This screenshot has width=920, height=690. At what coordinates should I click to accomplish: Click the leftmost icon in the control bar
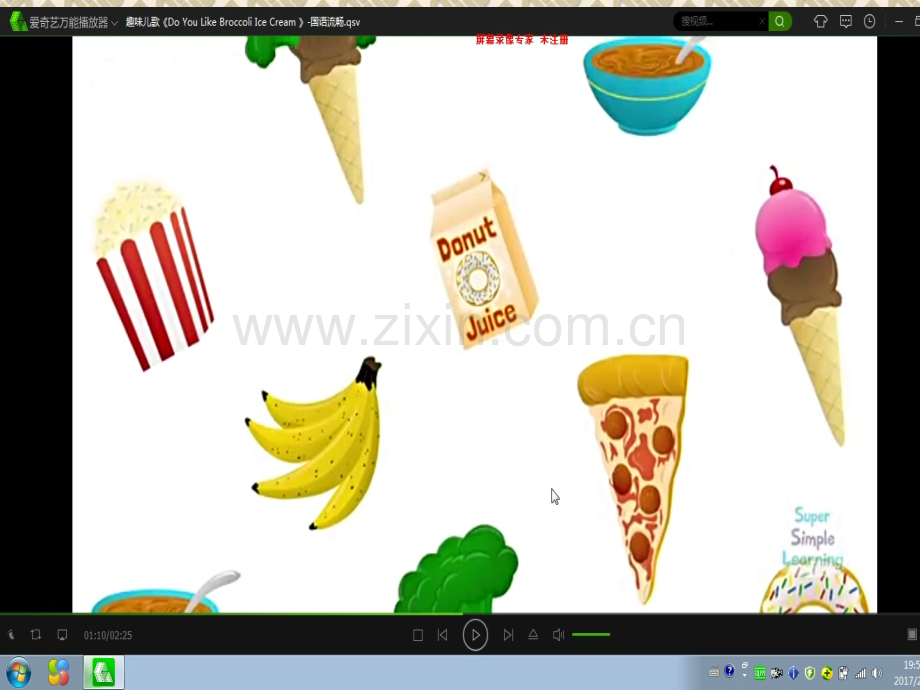[11, 635]
